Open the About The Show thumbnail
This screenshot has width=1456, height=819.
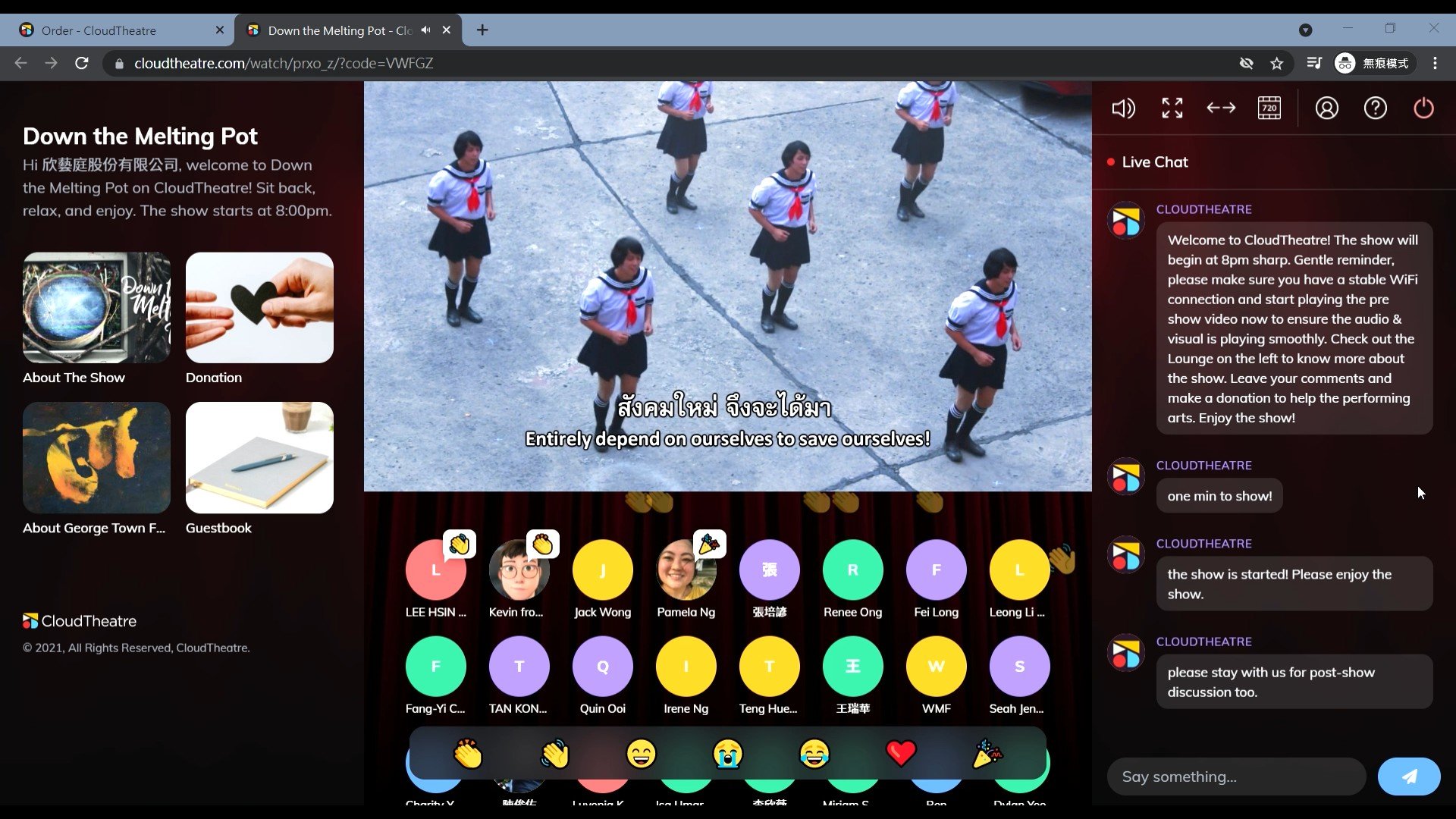(x=96, y=307)
